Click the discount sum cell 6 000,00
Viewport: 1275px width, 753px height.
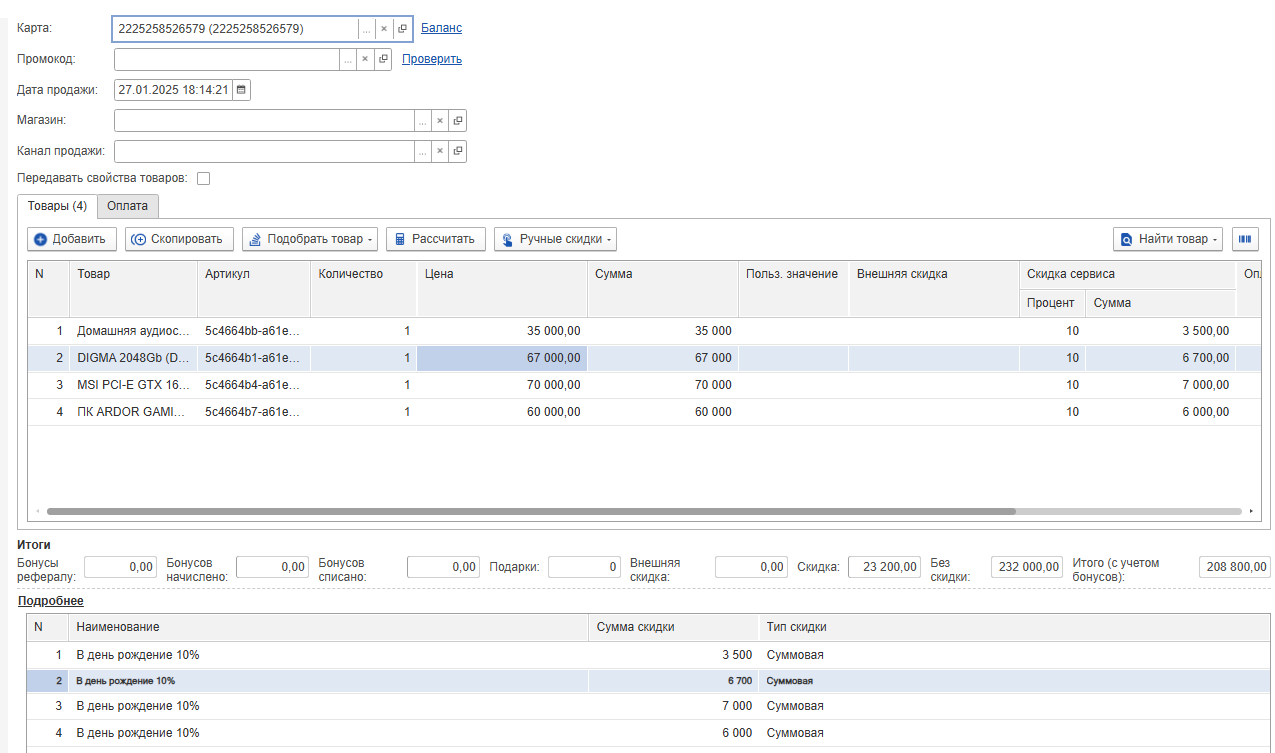[1161, 412]
